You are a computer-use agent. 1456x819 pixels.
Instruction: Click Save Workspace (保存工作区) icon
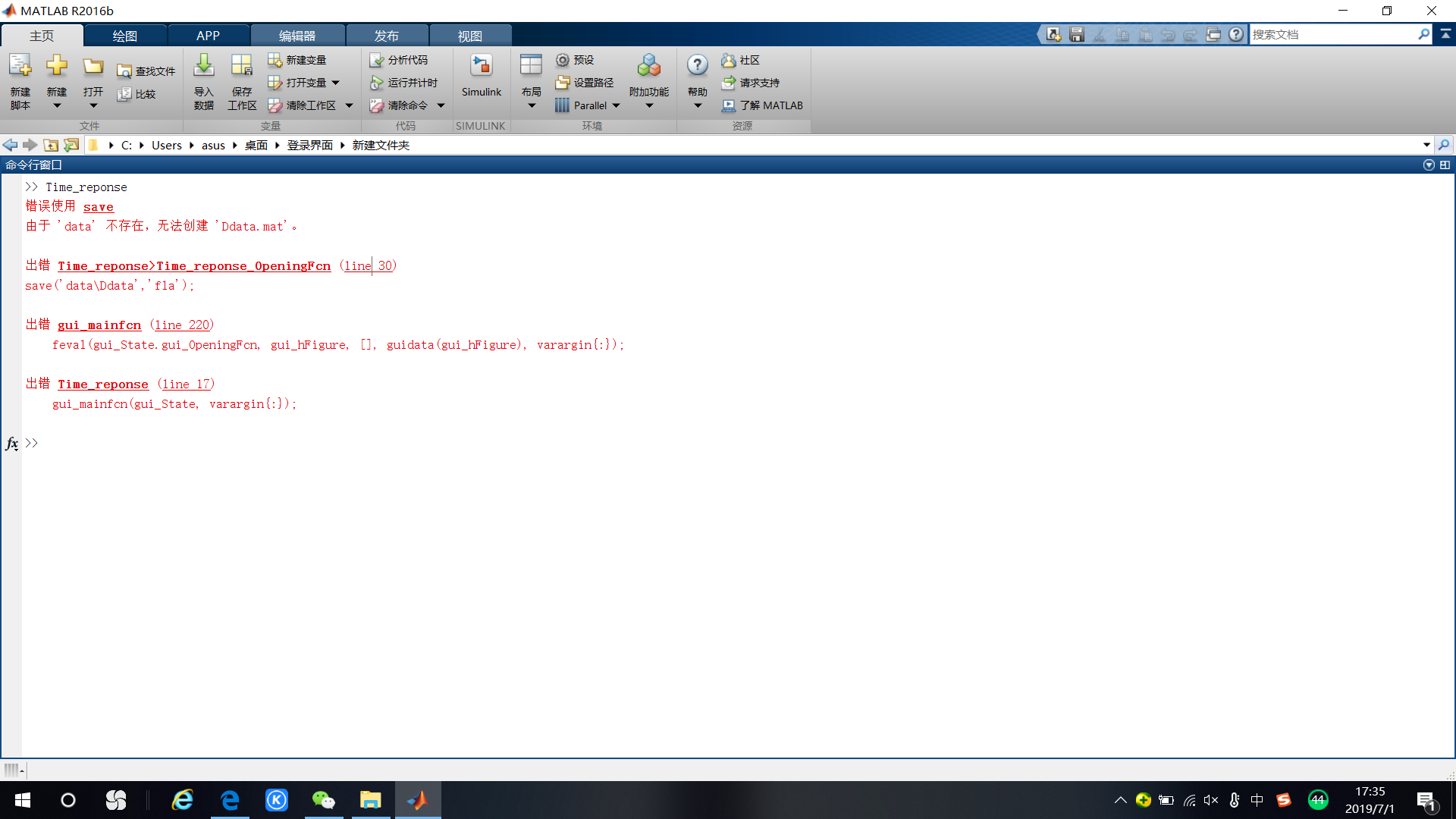click(242, 67)
